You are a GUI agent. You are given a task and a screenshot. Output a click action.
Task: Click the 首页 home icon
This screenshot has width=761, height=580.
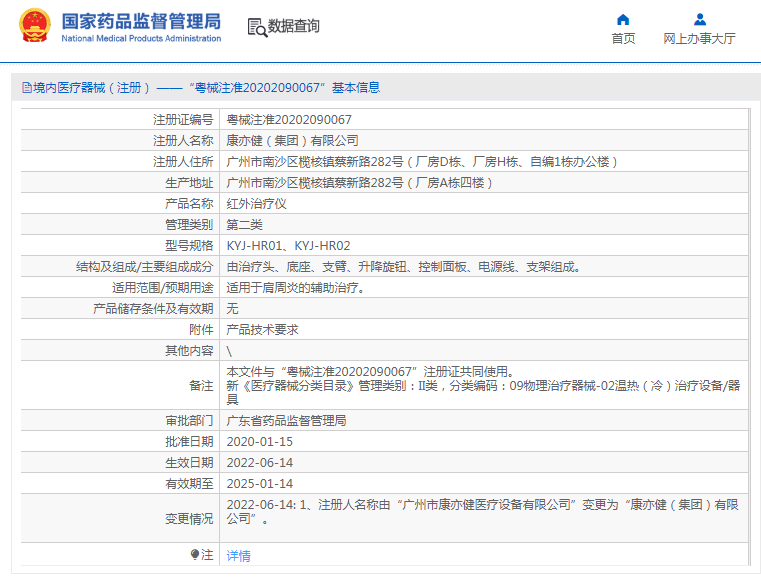tap(623, 19)
